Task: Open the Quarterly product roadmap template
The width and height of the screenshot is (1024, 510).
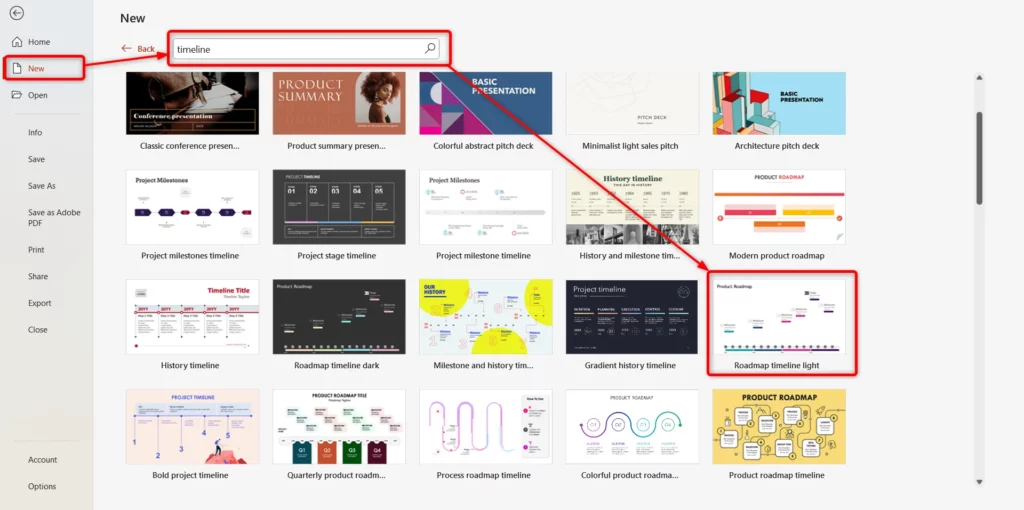Action: tap(338, 428)
